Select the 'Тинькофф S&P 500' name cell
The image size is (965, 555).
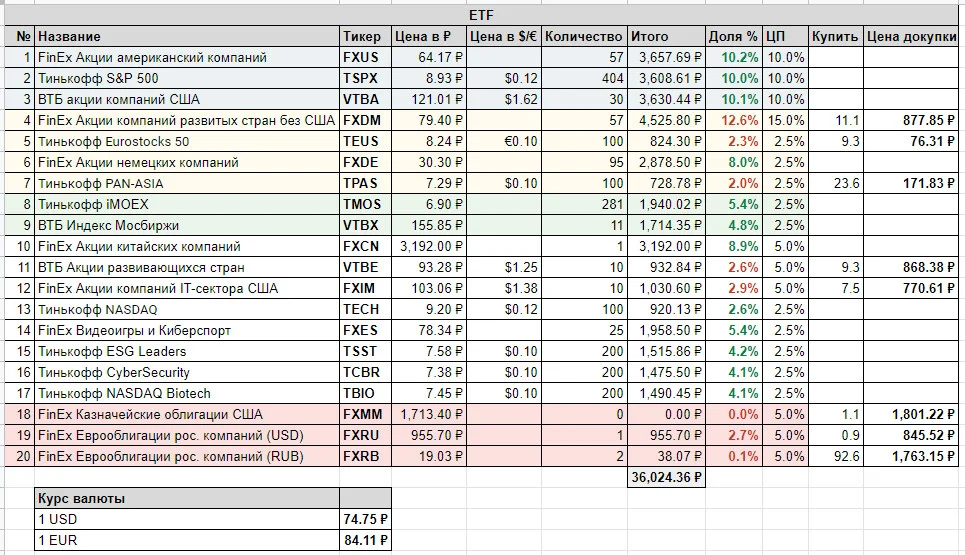187,78
